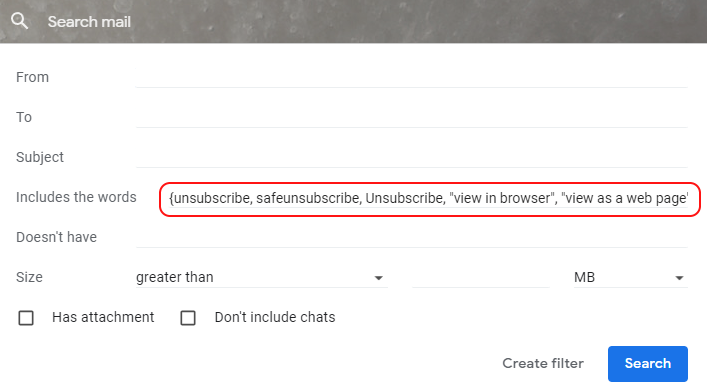
Task: Click the 'Has attachment' label text
Action: tap(103, 317)
